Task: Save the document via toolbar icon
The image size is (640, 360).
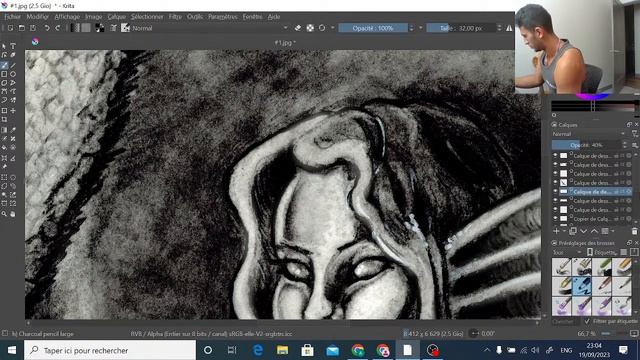Action: pos(33,28)
